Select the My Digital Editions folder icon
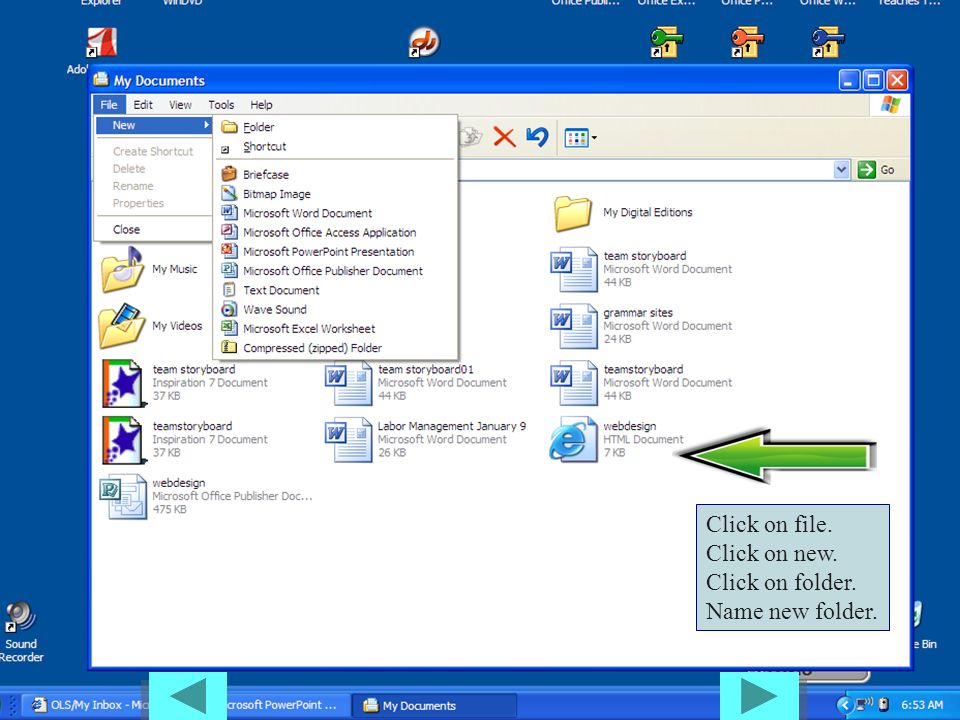This screenshot has width=960, height=720. click(x=573, y=213)
